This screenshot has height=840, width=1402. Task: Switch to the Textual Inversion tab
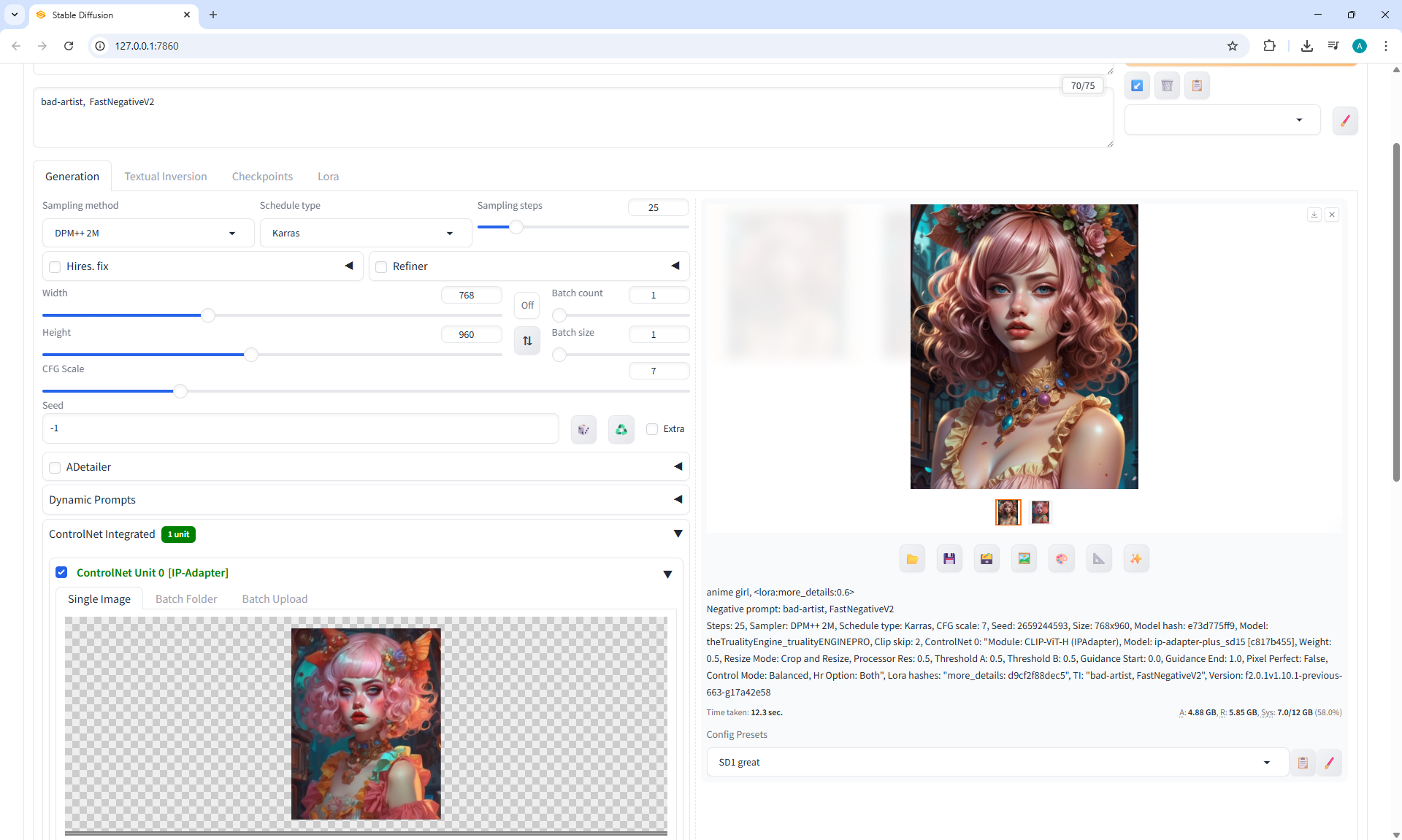coord(166,177)
